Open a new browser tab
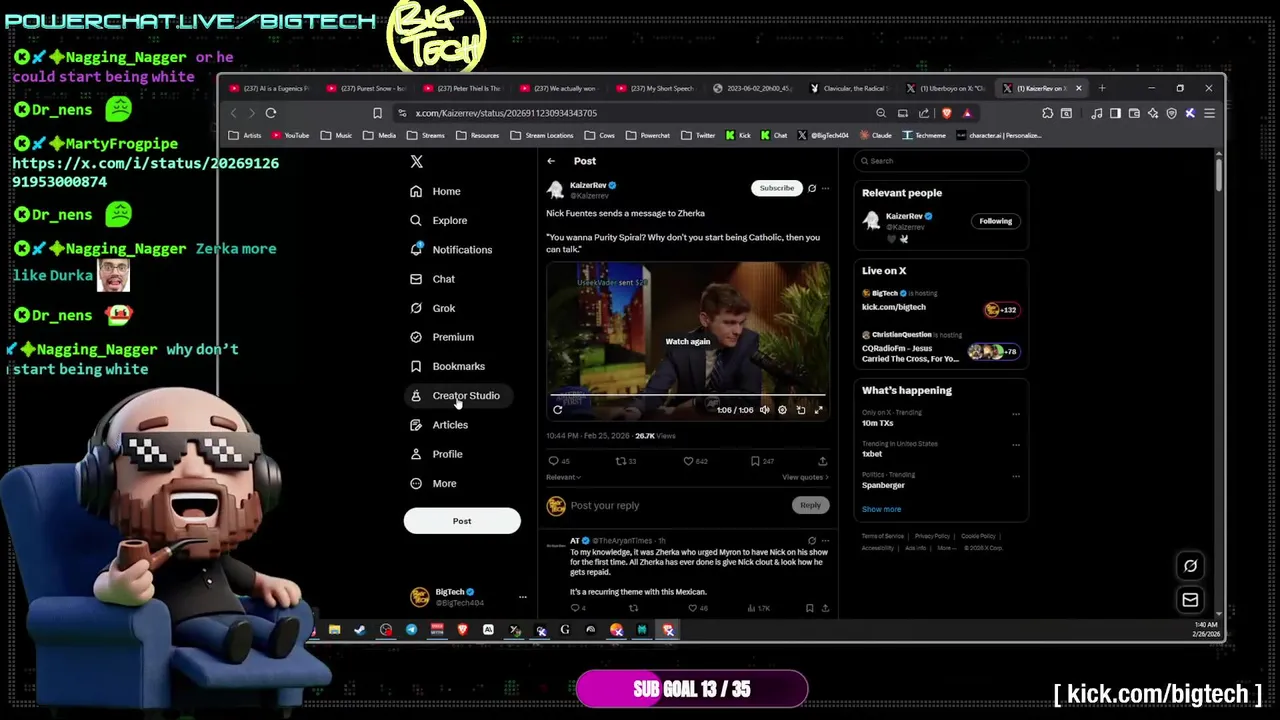The width and height of the screenshot is (1280, 720). pos(1102,88)
